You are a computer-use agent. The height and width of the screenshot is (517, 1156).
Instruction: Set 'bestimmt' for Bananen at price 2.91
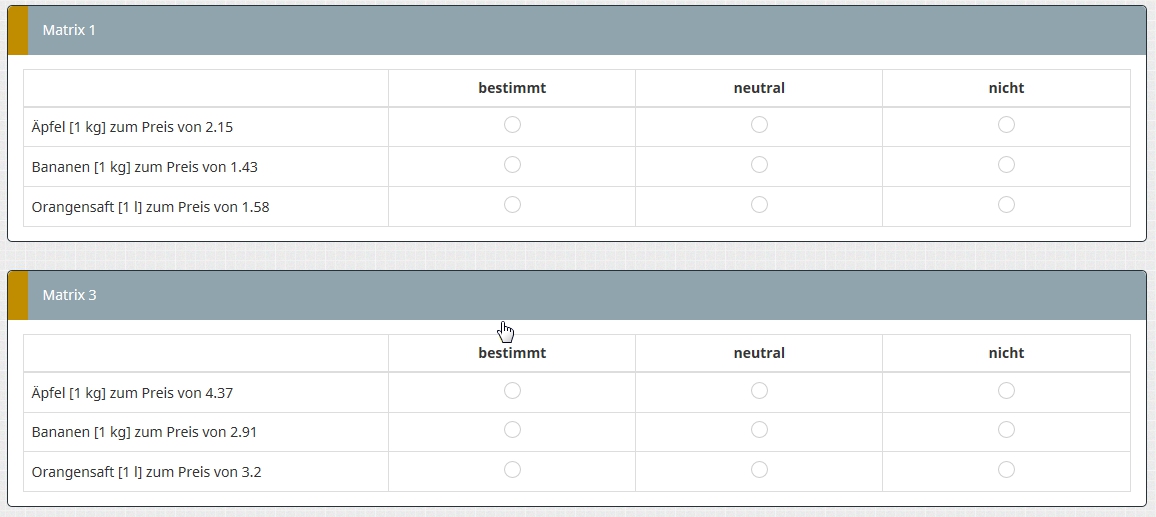[x=512, y=430]
